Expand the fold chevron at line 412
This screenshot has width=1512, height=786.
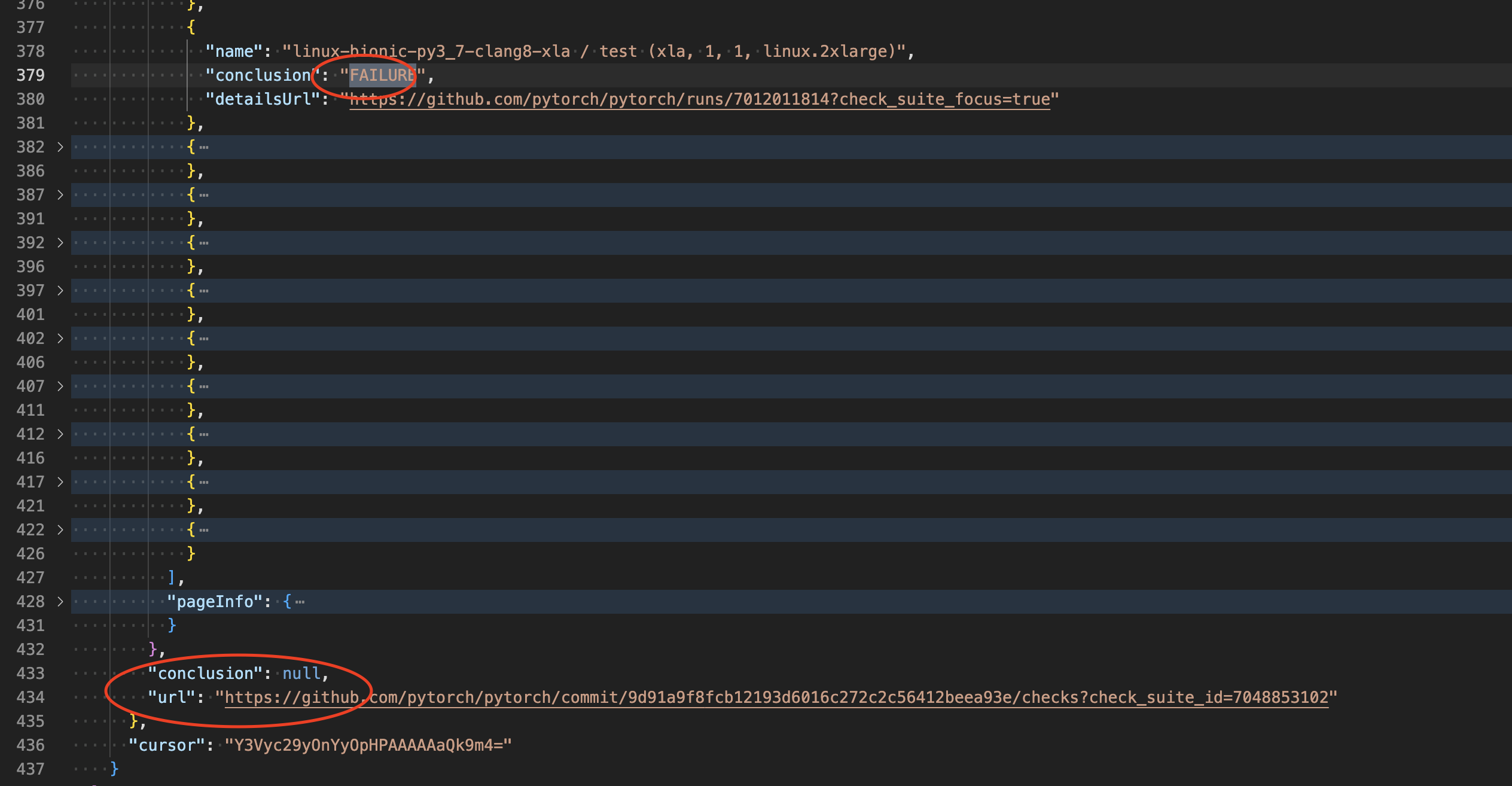[x=60, y=434]
